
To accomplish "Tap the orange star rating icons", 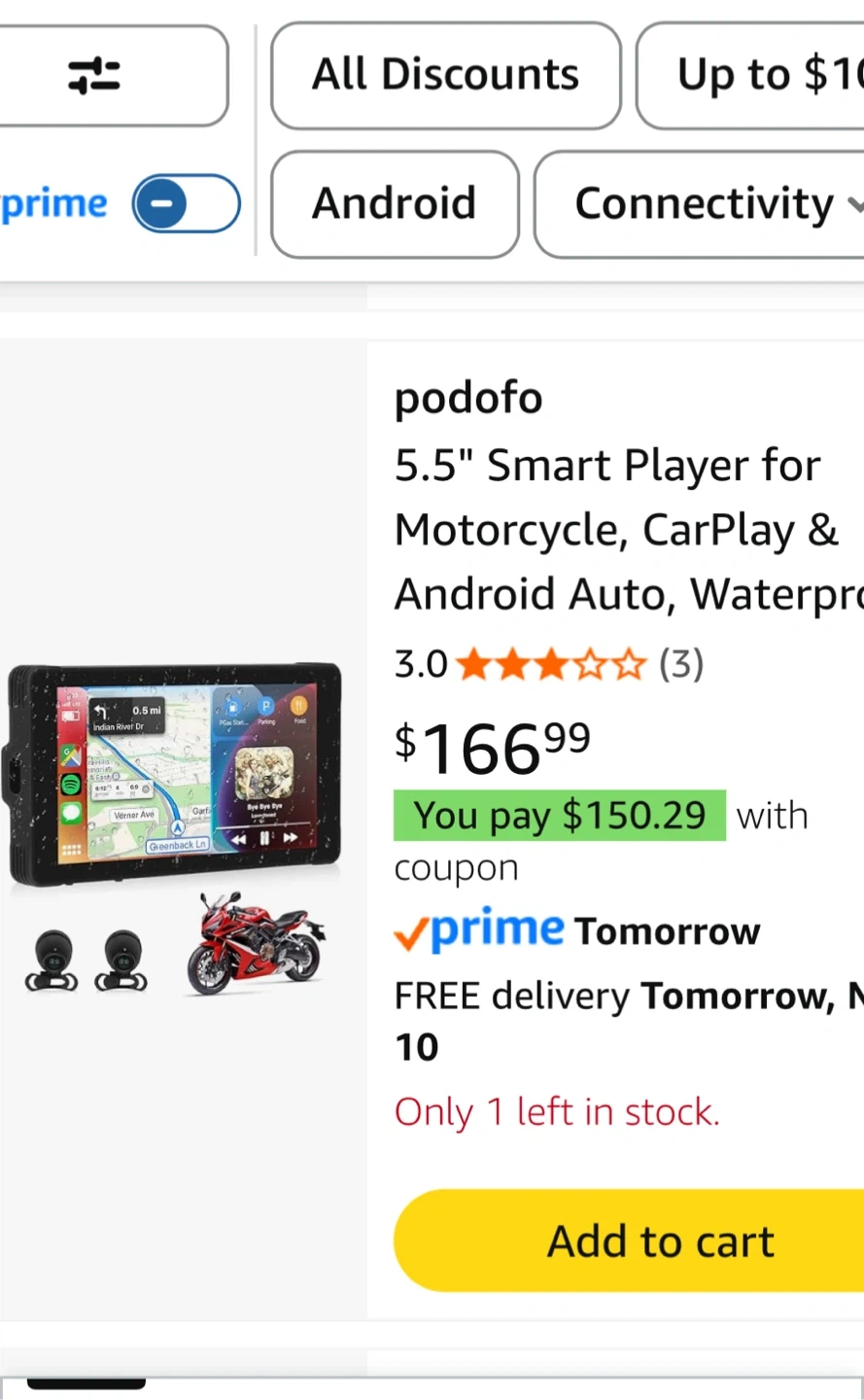I will point(550,665).
